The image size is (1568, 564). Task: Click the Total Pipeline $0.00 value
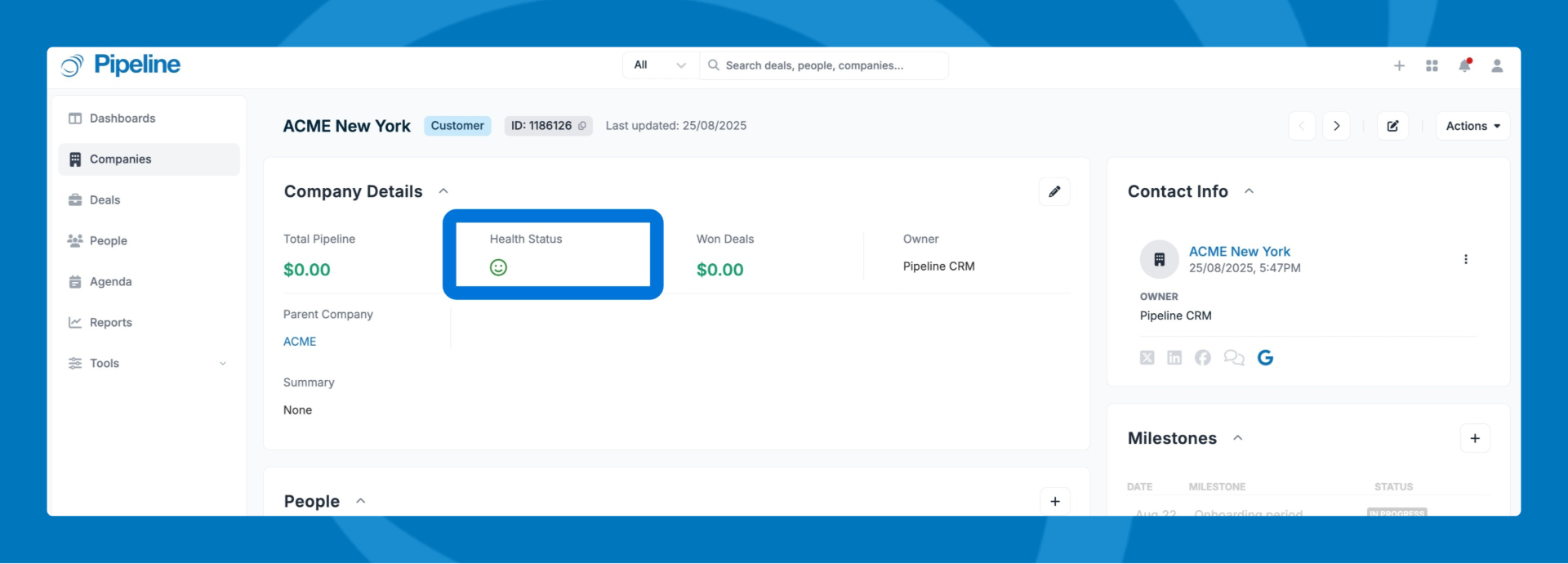click(x=307, y=270)
